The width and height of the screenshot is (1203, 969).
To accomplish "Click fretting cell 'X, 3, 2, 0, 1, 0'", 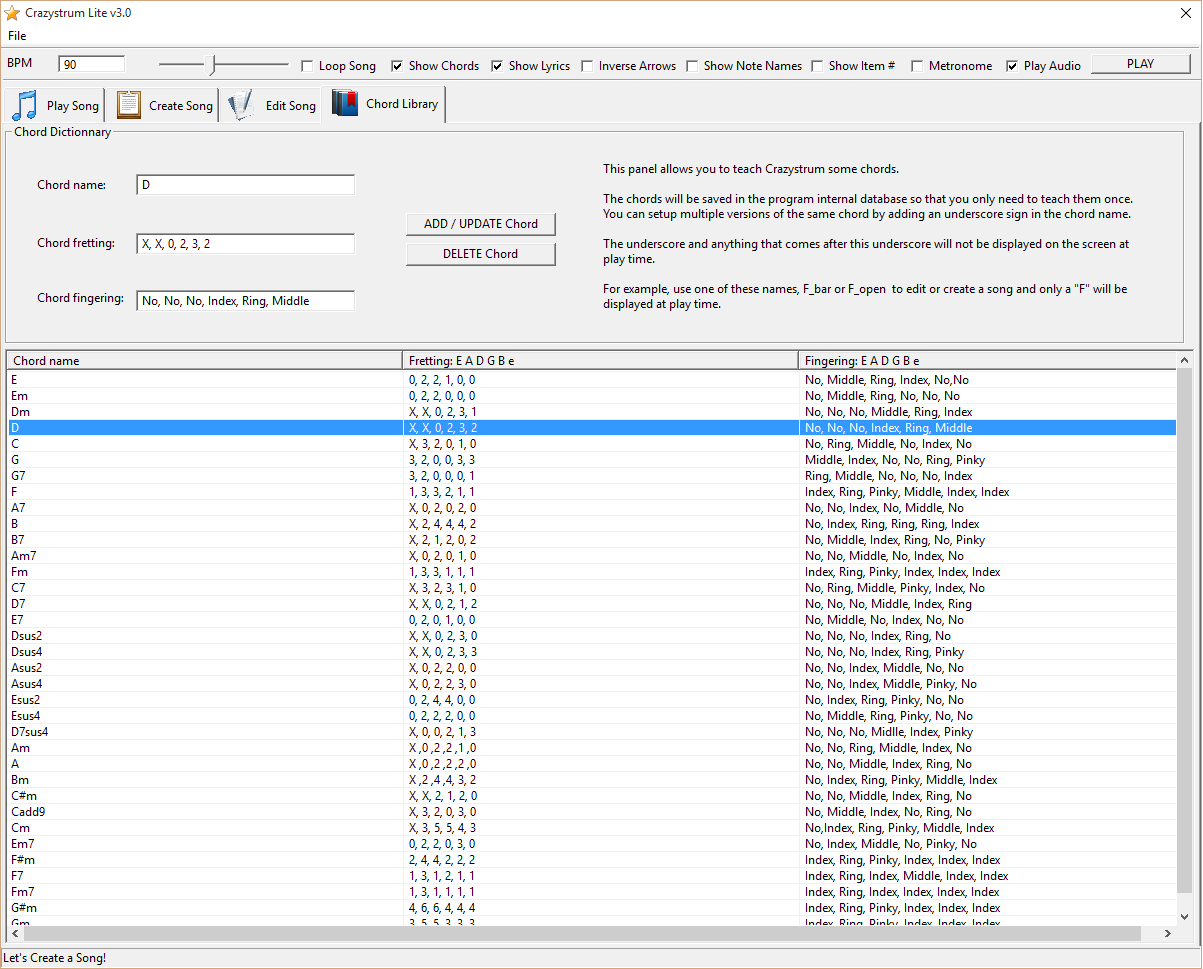I will click(x=442, y=444).
